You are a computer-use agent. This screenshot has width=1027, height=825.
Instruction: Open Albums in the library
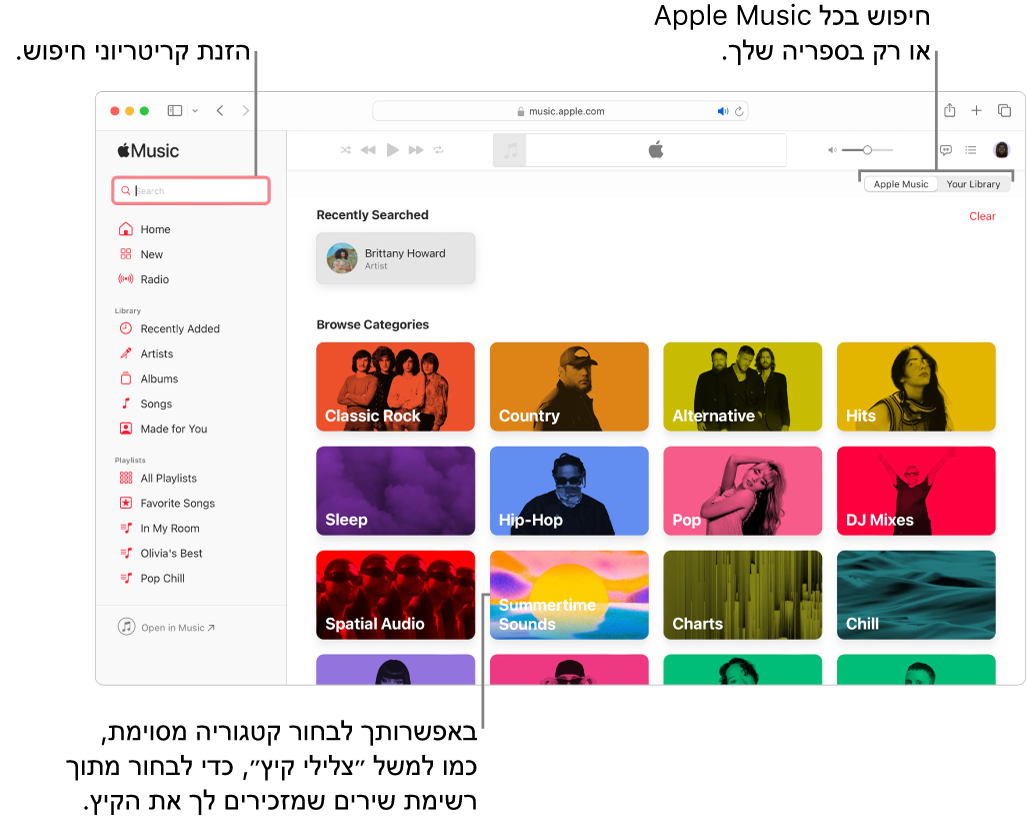point(148,378)
